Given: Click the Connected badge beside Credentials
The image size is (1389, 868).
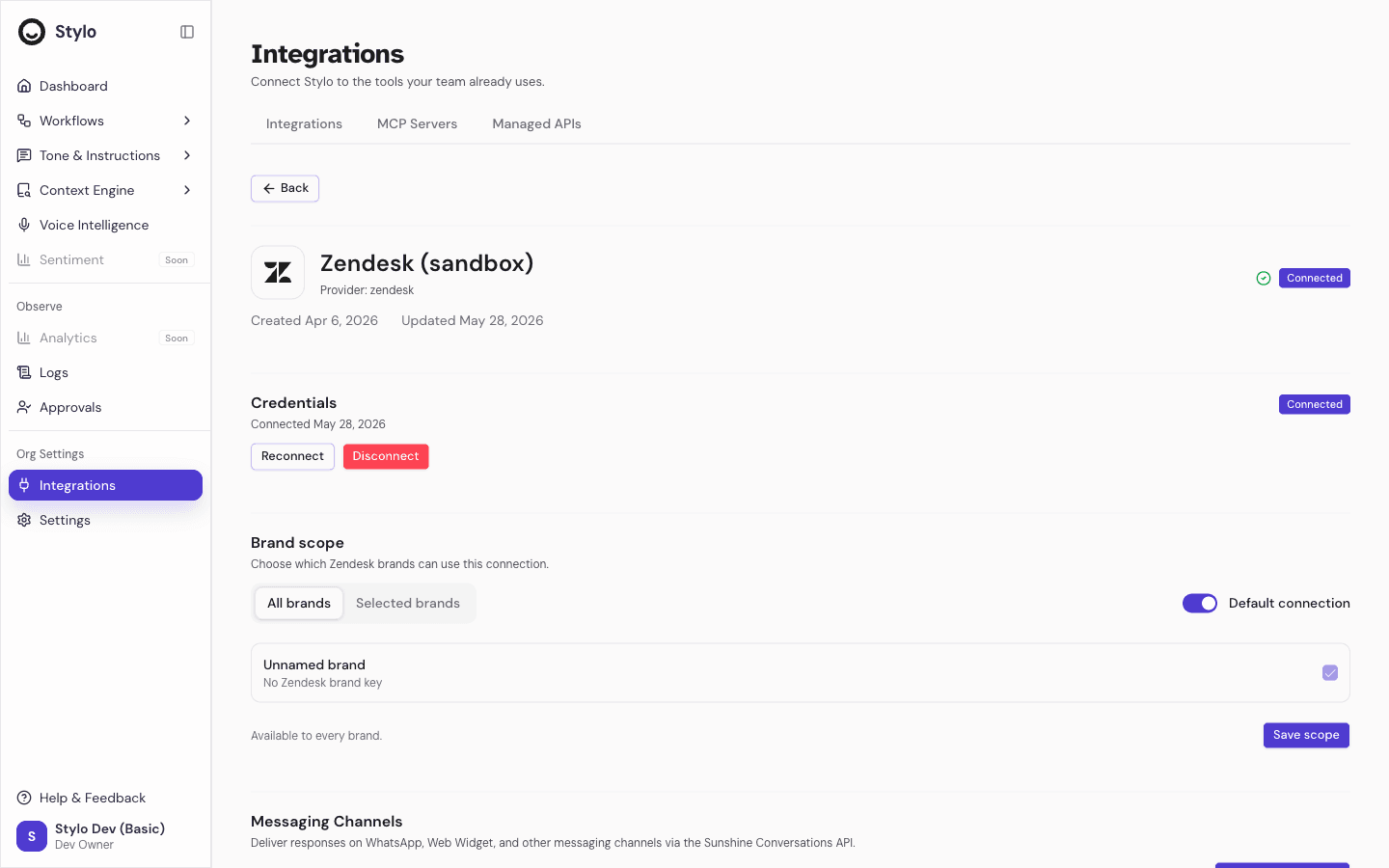Looking at the screenshot, I should point(1315,404).
